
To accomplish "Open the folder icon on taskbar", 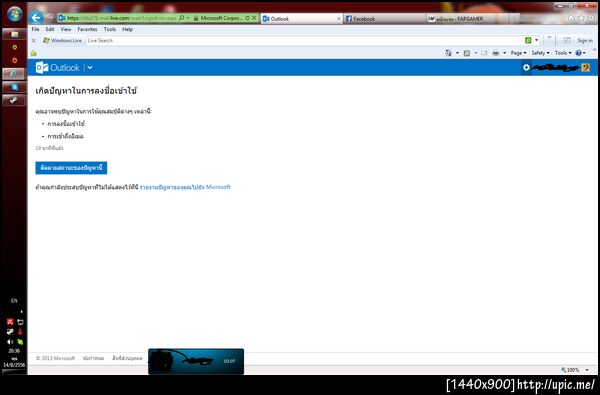I will [x=15, y=34].
